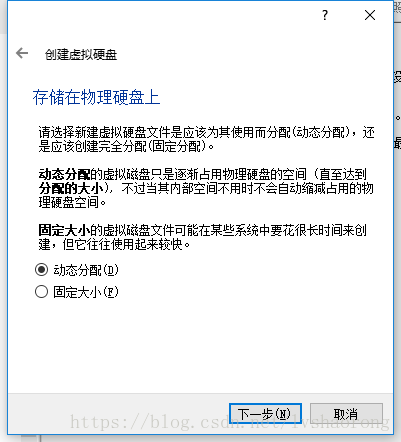Click the blank white area below the radio options
The height and width of the screenshot is (442, 401).
[x=200, y=347]
